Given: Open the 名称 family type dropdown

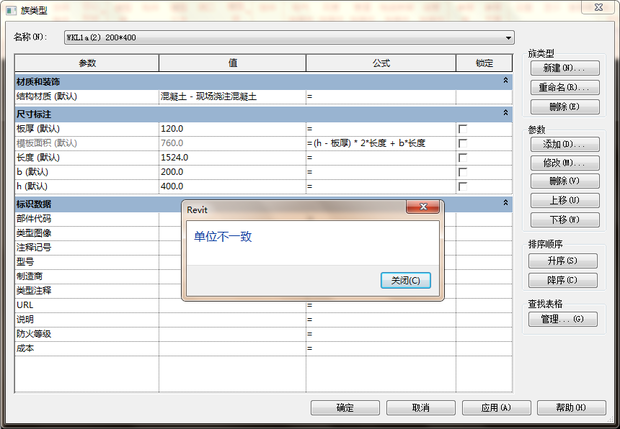Looking at the screenshot, I should click(508, 37).
